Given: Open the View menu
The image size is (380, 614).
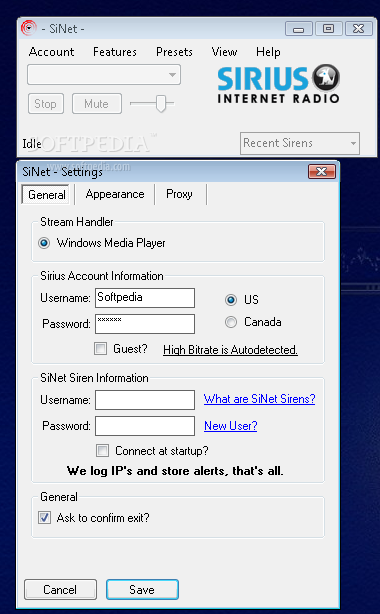Looking at the screenshot, I should [x=224, y=52].
